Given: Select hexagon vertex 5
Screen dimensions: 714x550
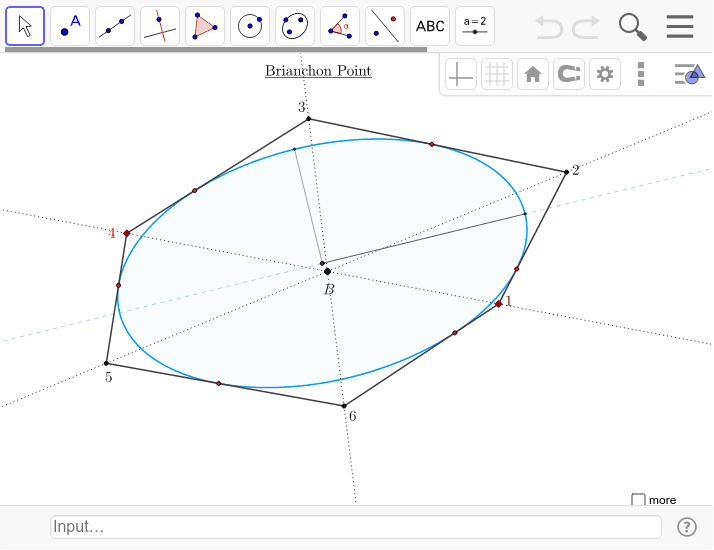Looking at the screenshot, I should 106,363.
